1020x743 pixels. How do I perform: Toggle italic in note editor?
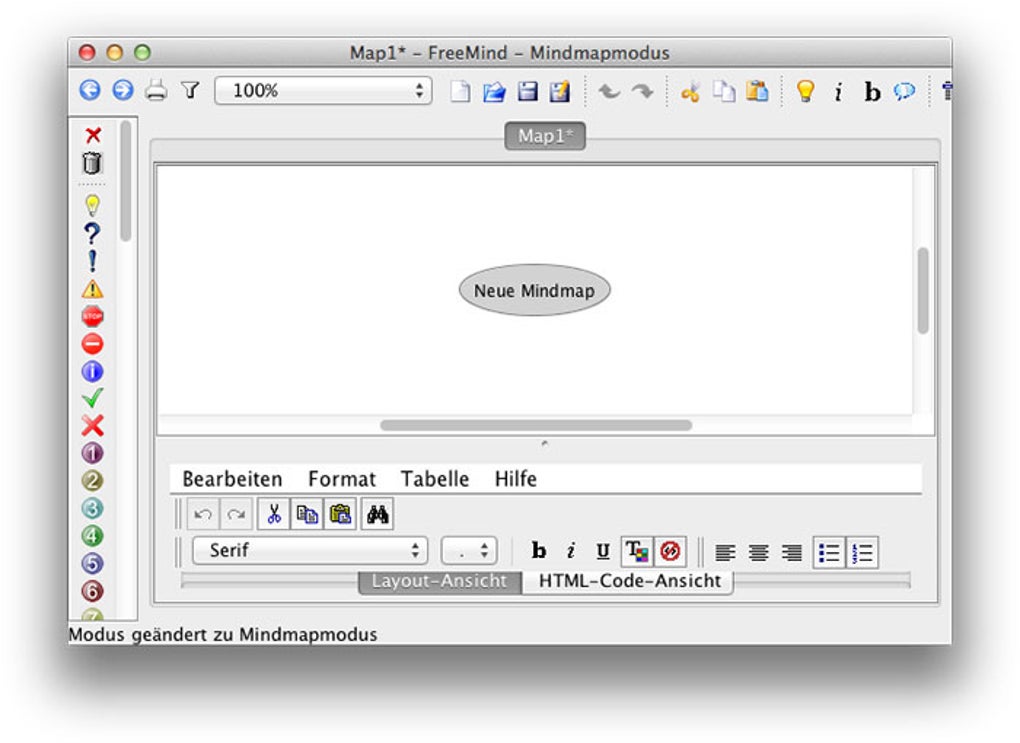[x=571, y=551]
